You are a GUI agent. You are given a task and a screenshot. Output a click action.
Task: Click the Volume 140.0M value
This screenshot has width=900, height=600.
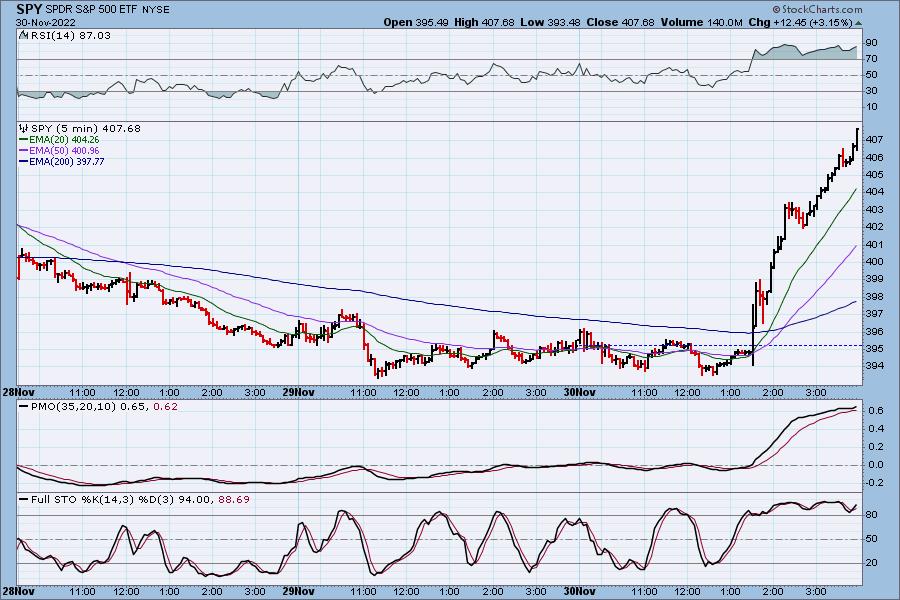tap(701, 22)
